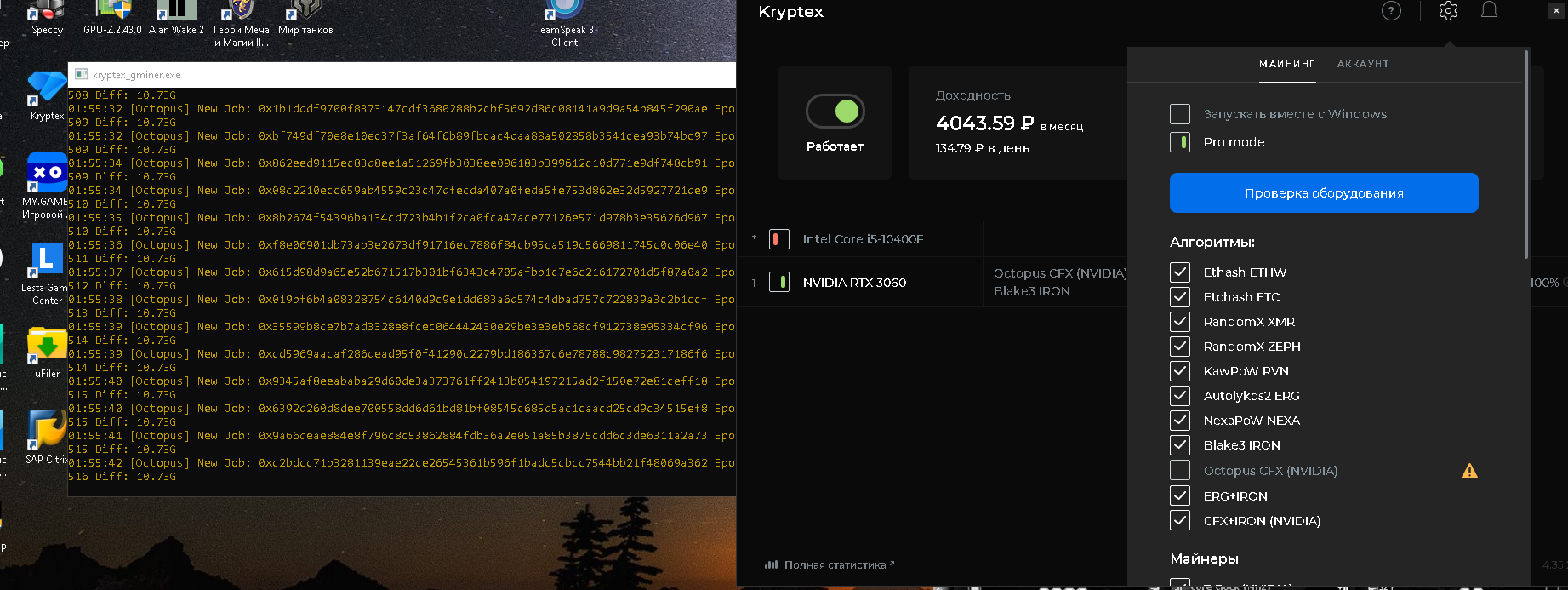Uncheck ERG+IRON algorithm

click(1180, 496)
